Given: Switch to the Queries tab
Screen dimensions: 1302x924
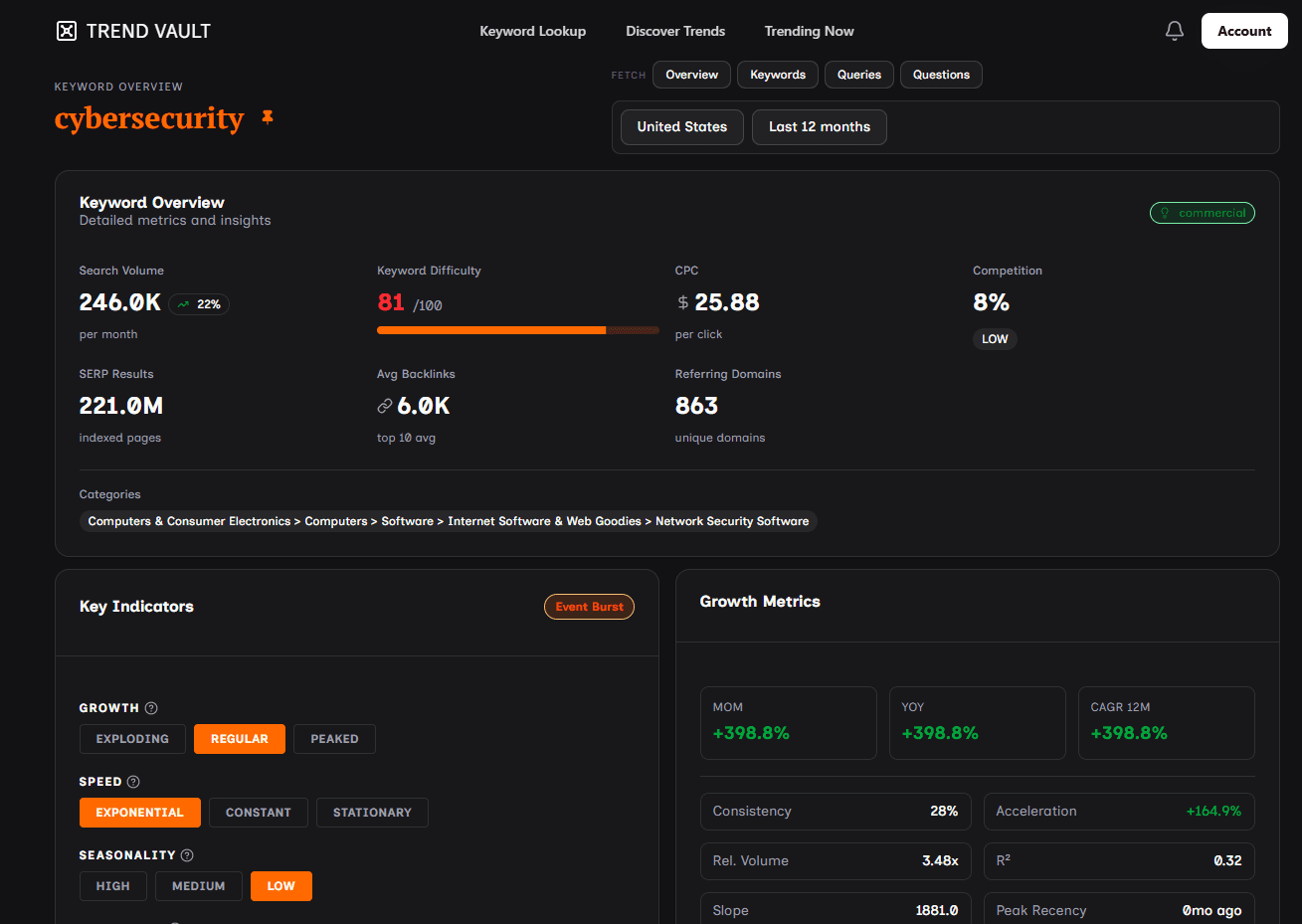Looking at the screenshot, I should point(859,75).
